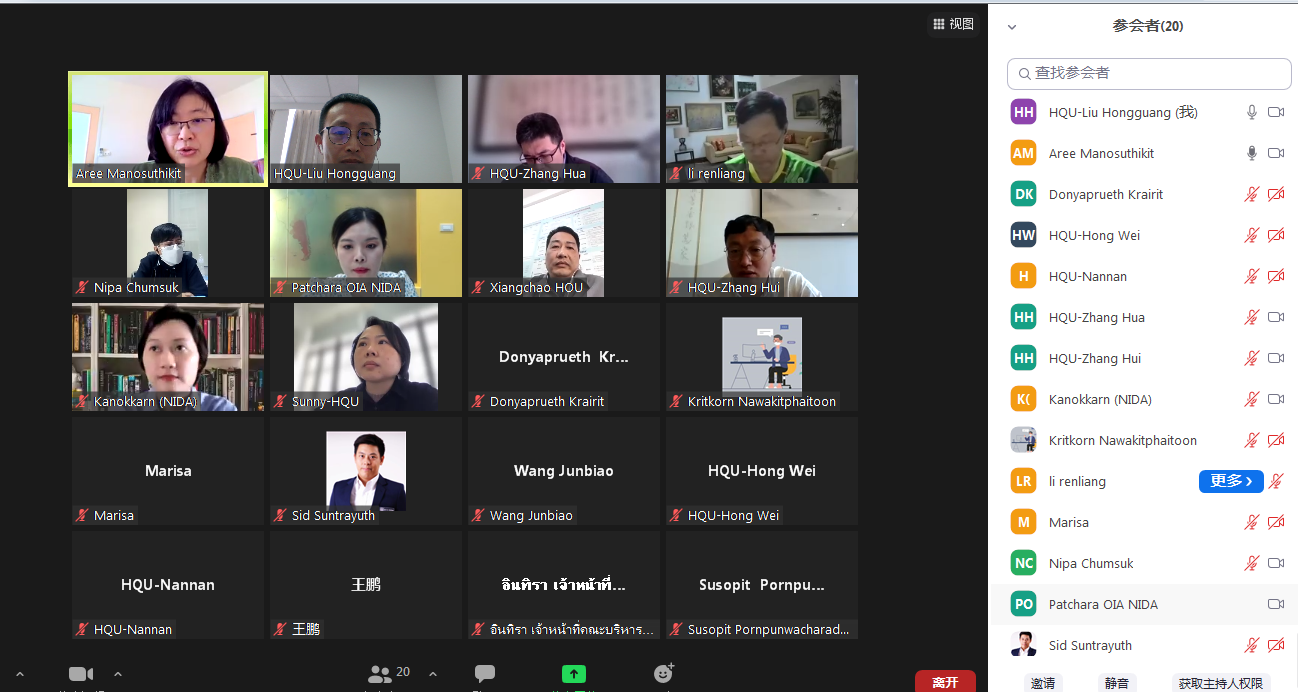Open the 视图 view menu

(x=953, y=24)
